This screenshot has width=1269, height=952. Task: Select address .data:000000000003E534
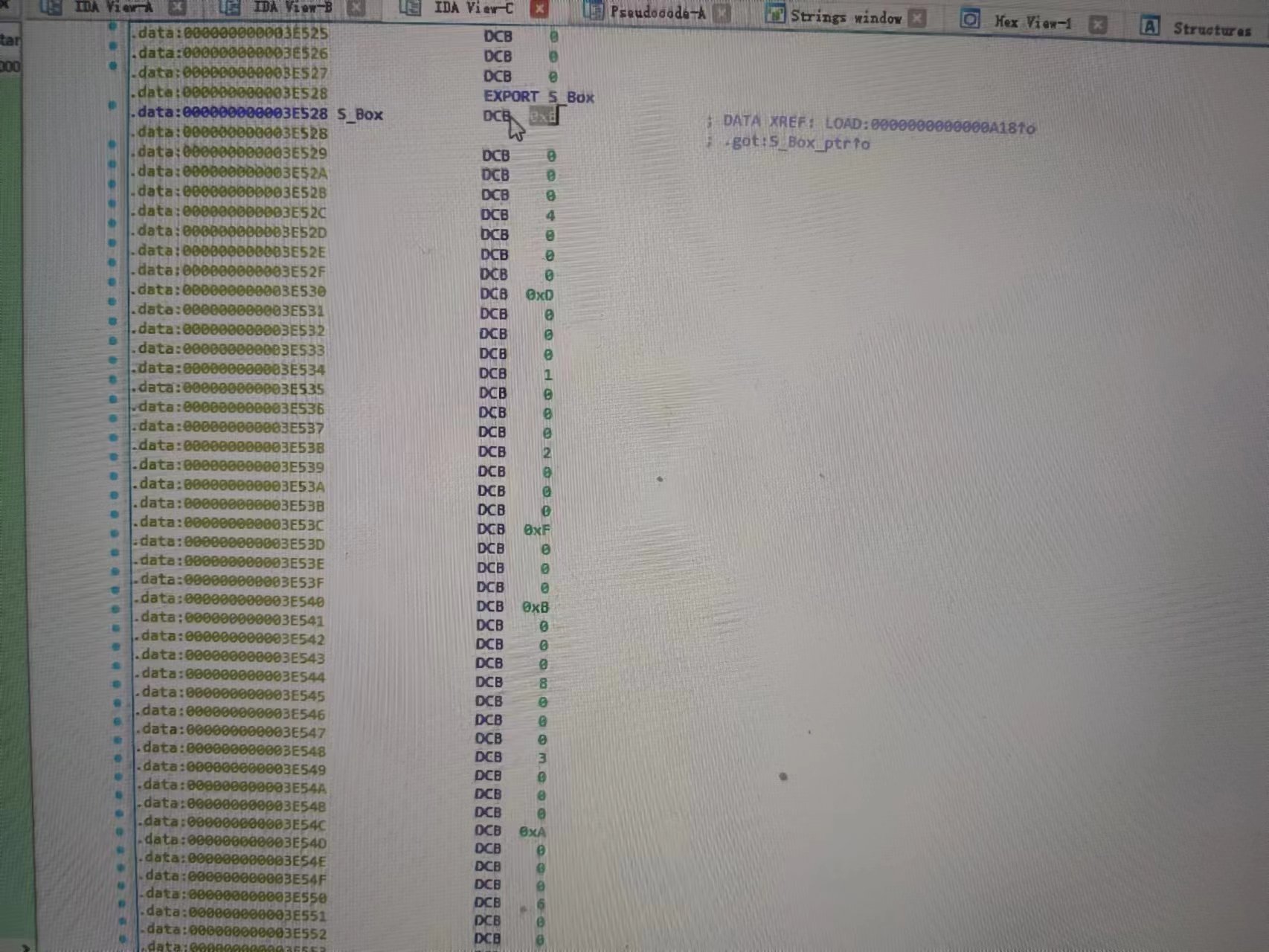pyautogui.click(x=228, y=369)
